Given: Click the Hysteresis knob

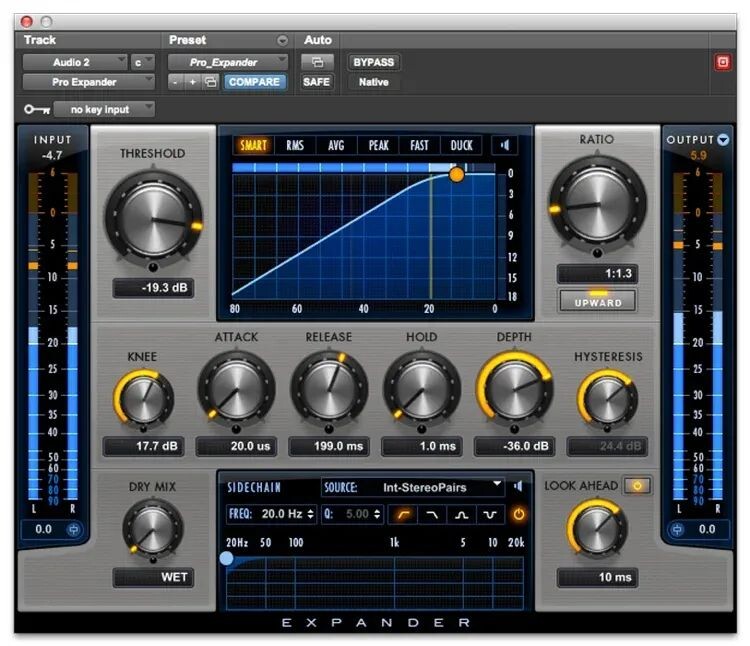Looking at the screenshot, I should pos(607,398).
